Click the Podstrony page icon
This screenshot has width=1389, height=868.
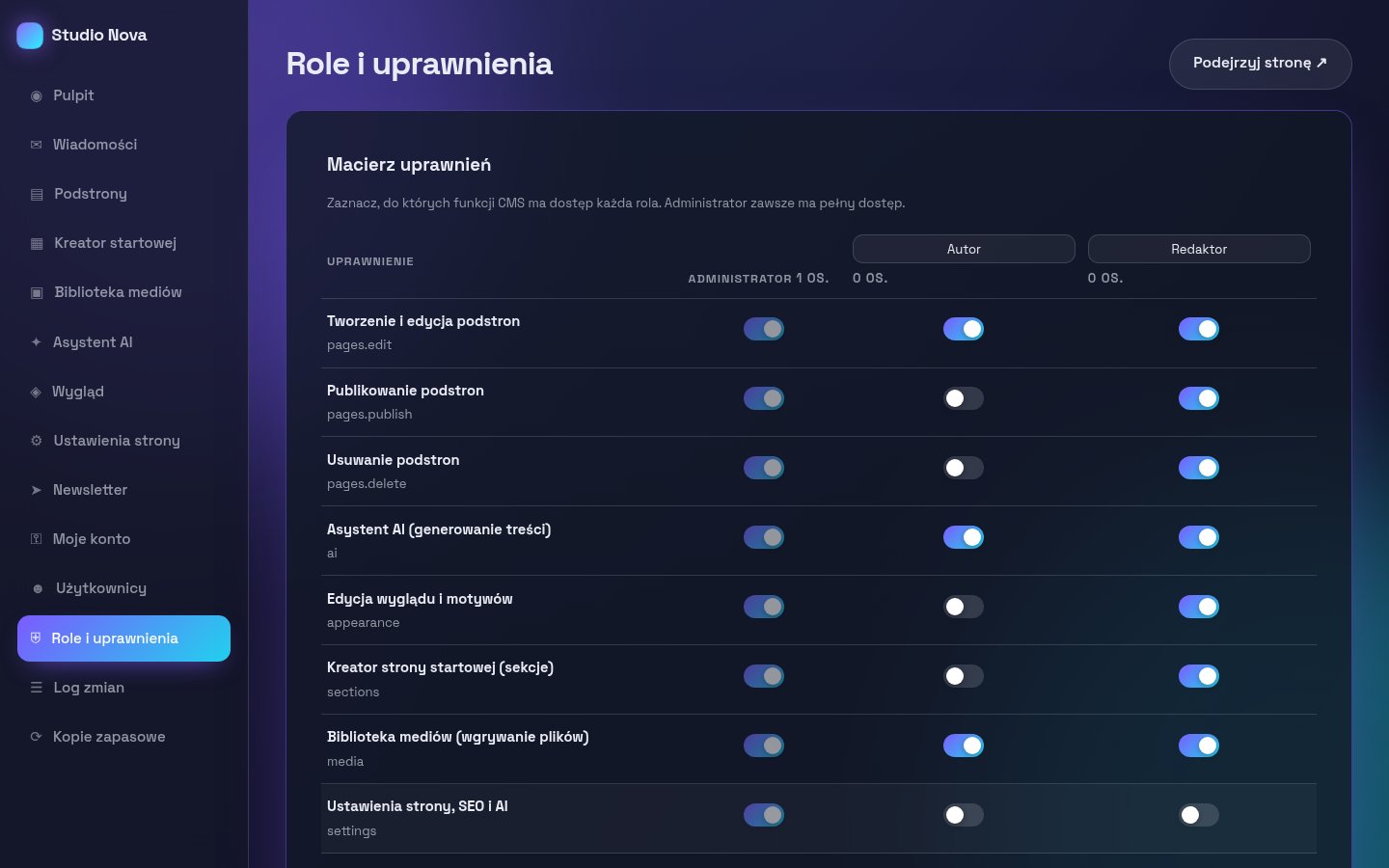click(x=37, y=194)
